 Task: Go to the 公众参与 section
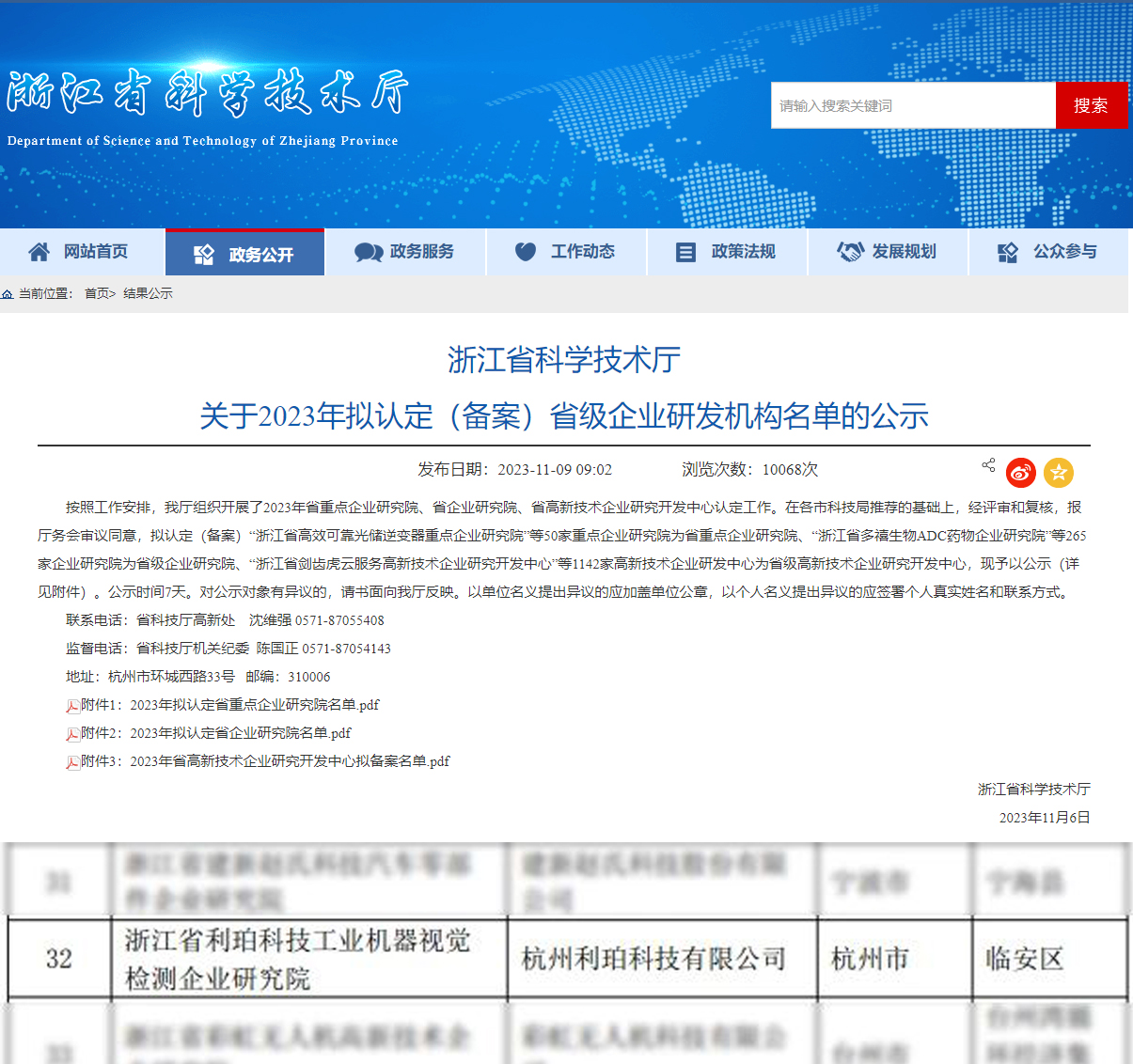click(1064, 252)
